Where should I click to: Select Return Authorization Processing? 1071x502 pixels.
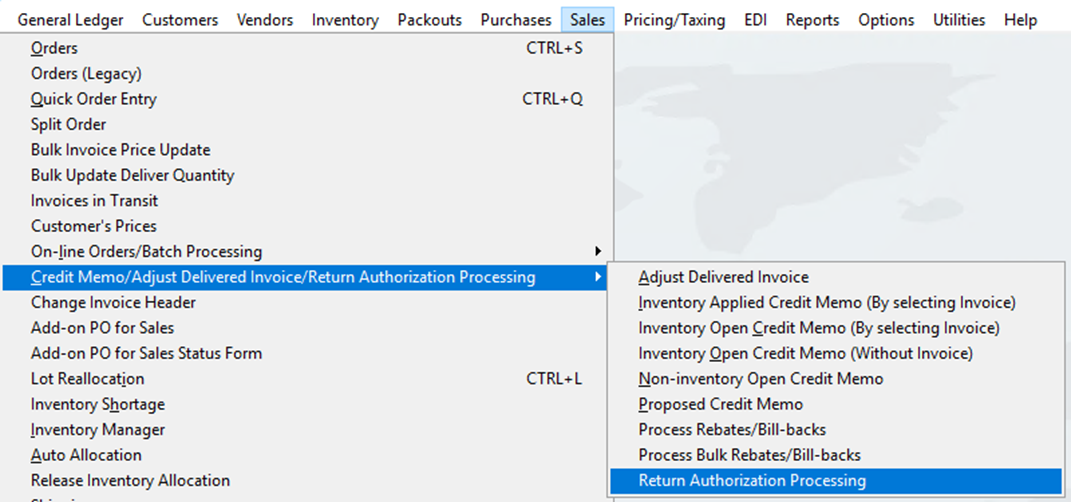(x=752, y=481)
